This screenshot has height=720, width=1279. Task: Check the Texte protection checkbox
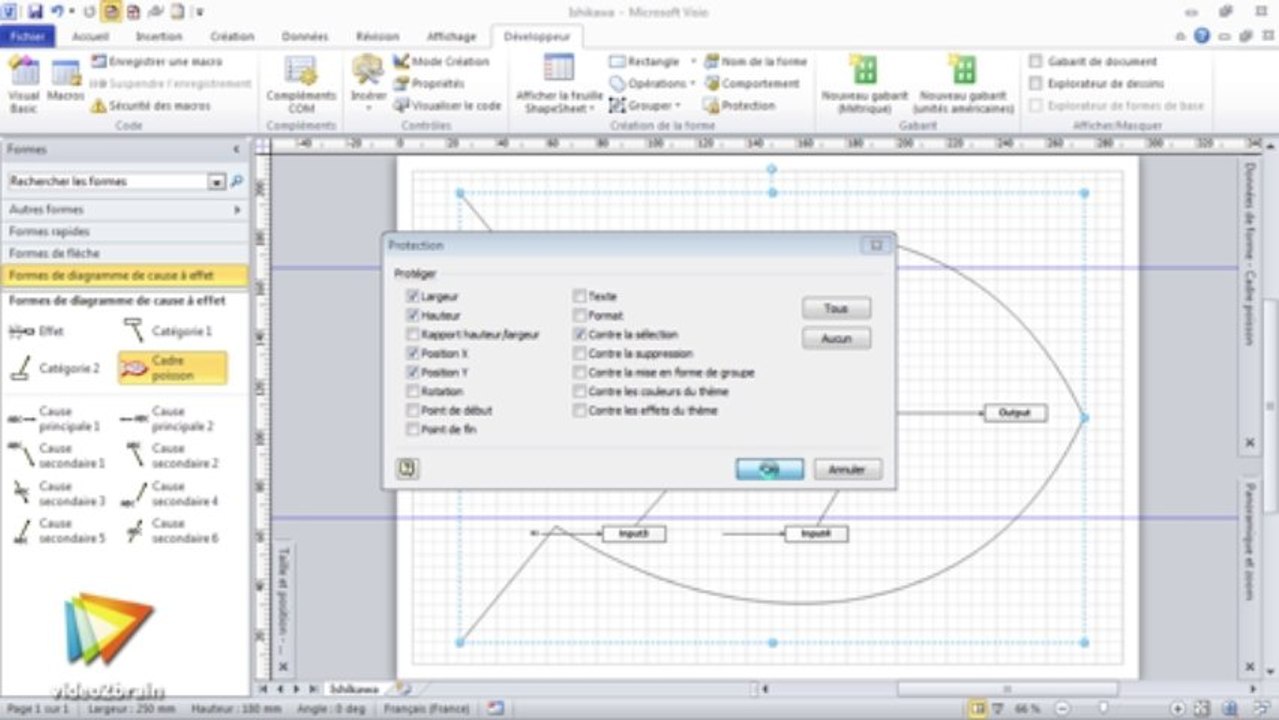[579, 296]
